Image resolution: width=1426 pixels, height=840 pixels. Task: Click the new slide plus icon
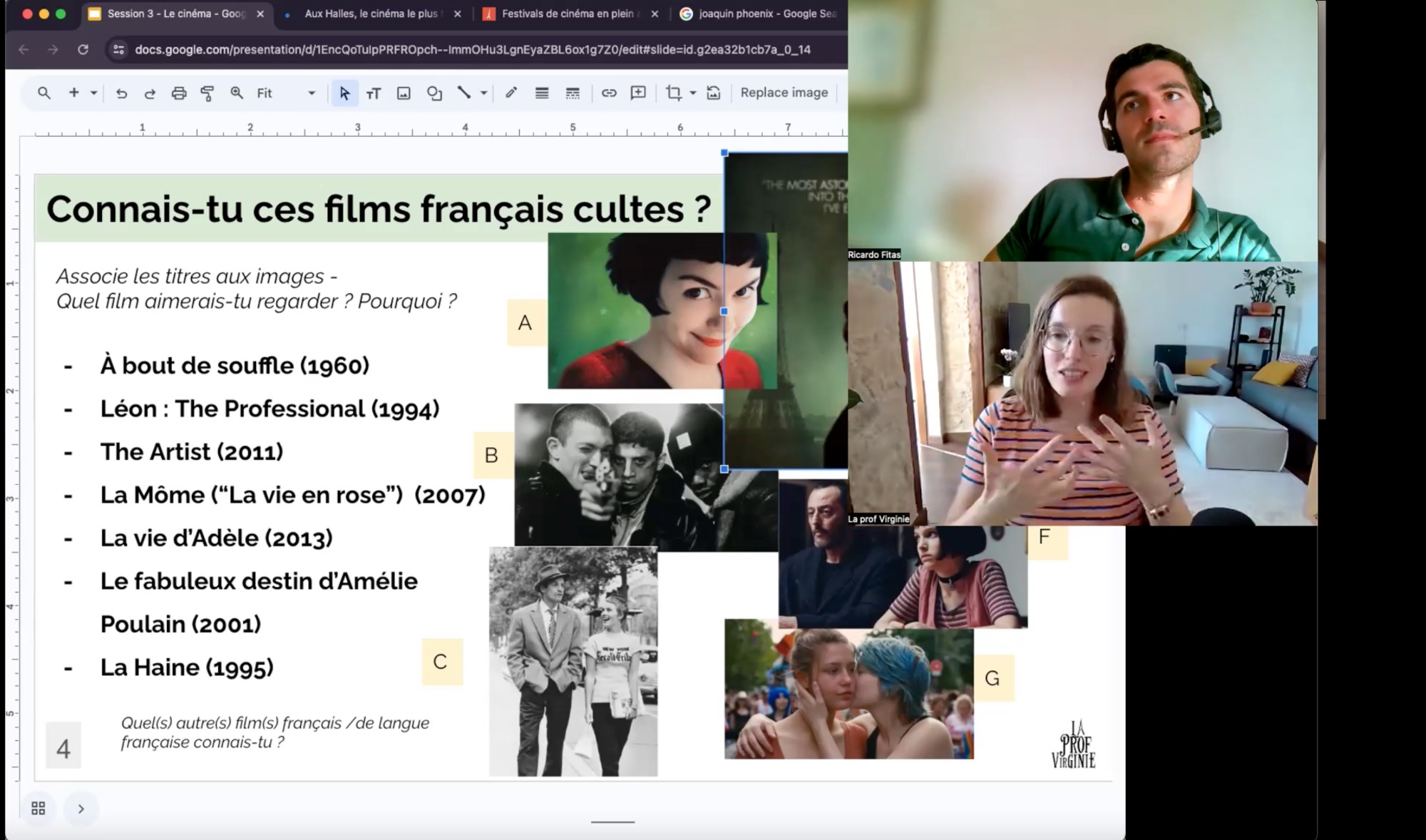click(x=73, y=93)
